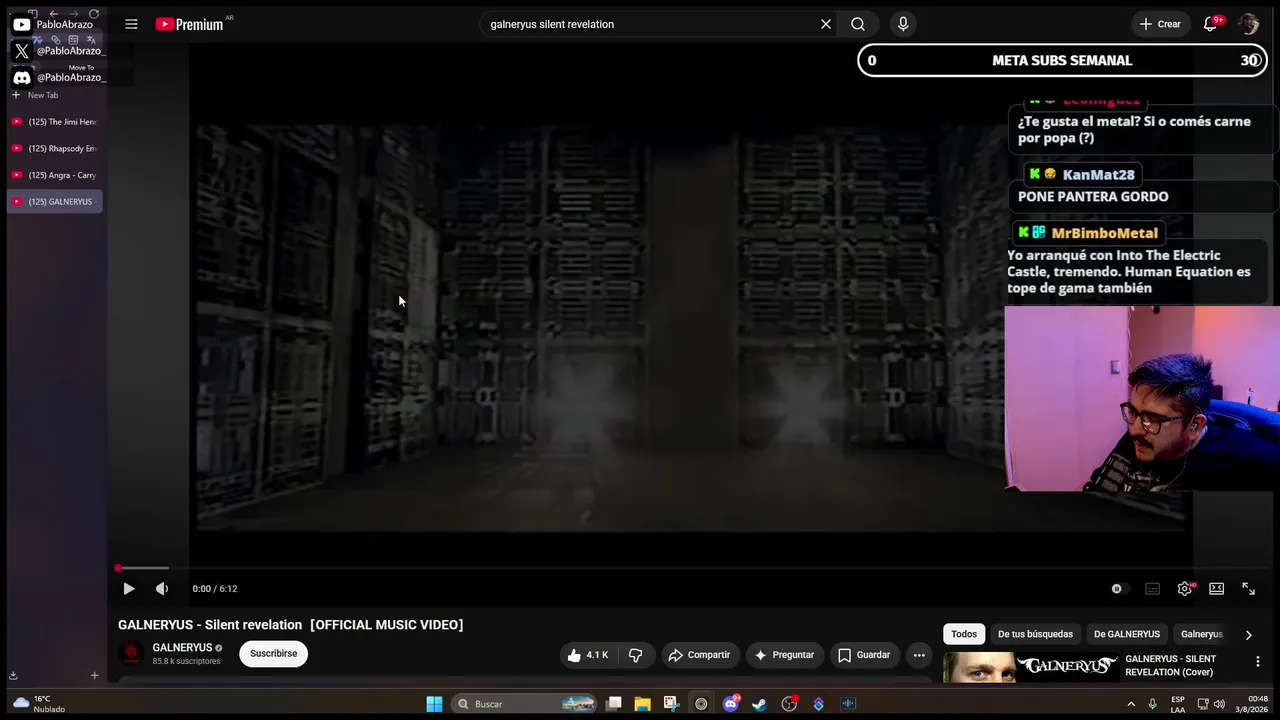Switch to the Rhapsody tab
Viewport: 1280px width, 720px height.
coord(55,149)
